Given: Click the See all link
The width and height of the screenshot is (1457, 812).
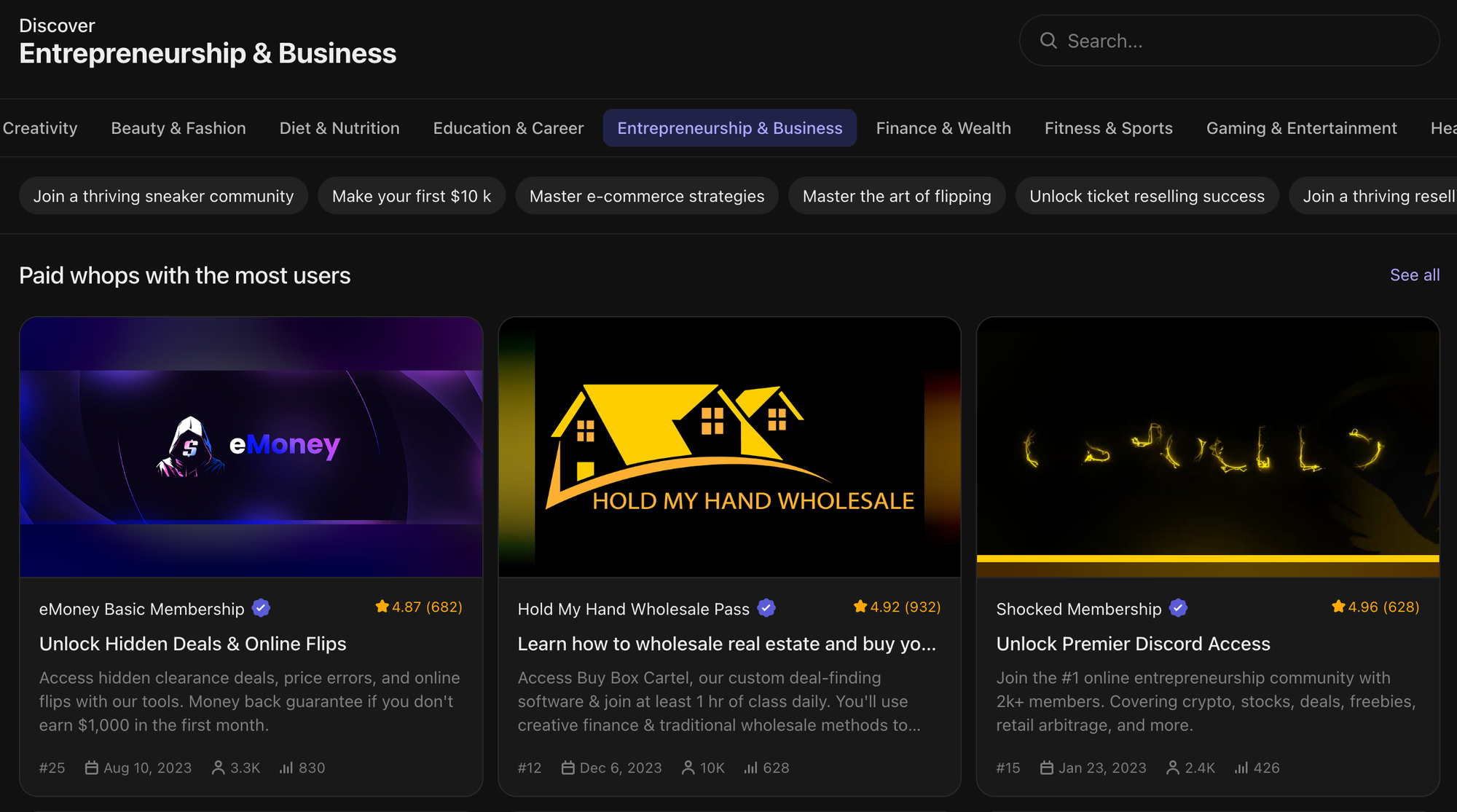Looking at the screenshot, I should 1414,275.
